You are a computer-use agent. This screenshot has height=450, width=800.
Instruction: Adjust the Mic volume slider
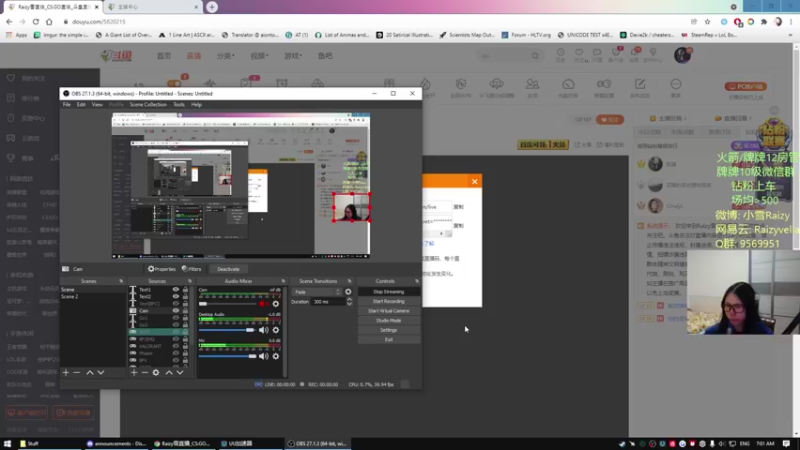(x=228, y=356)
